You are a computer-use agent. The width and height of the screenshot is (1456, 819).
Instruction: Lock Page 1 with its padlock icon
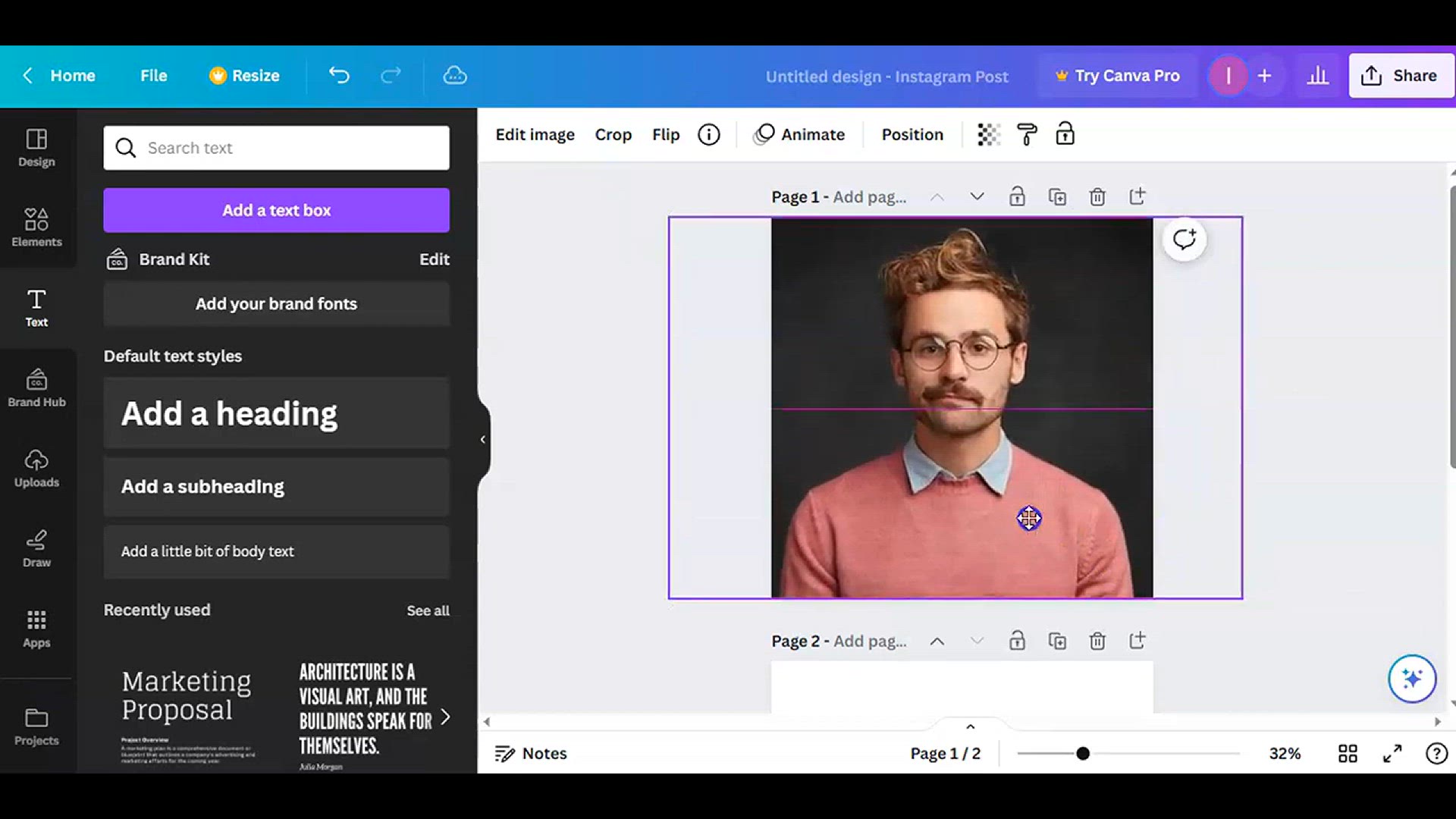(1017, 196)
